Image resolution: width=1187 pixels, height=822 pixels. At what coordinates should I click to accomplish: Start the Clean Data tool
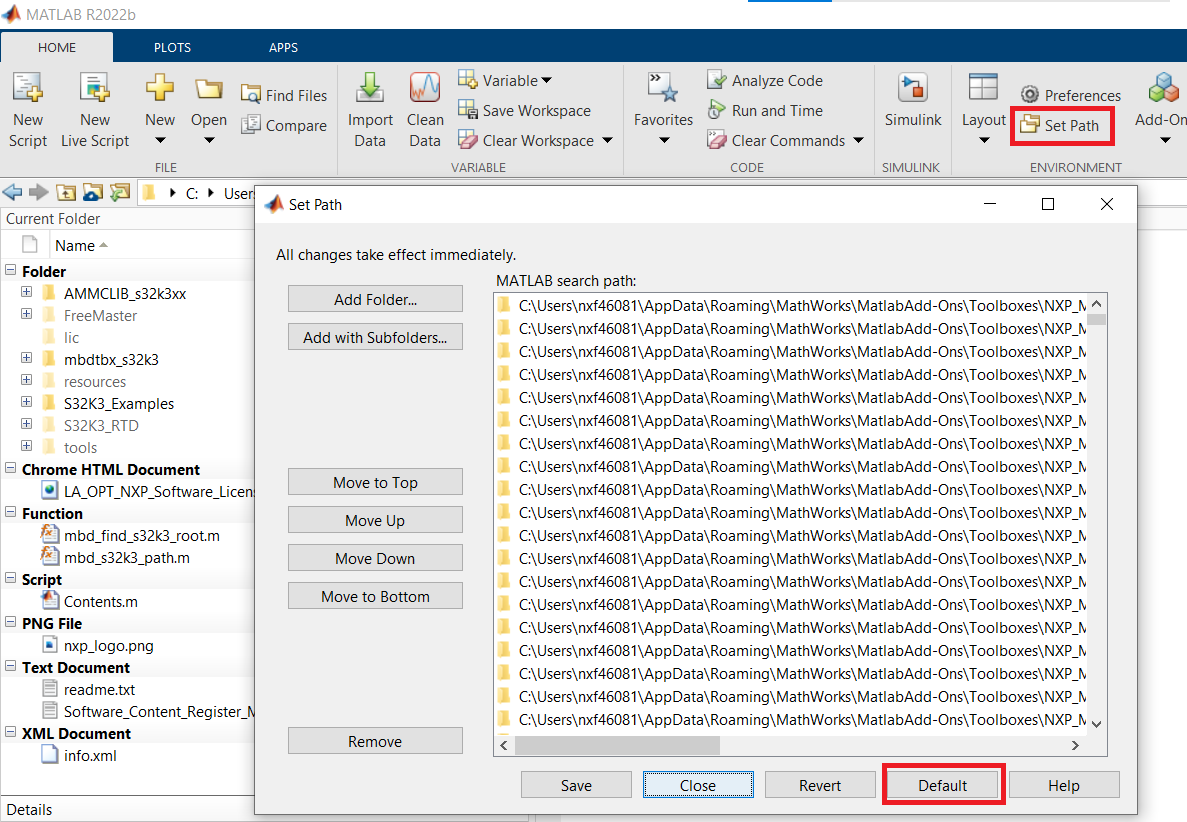[x=425, y=108]
